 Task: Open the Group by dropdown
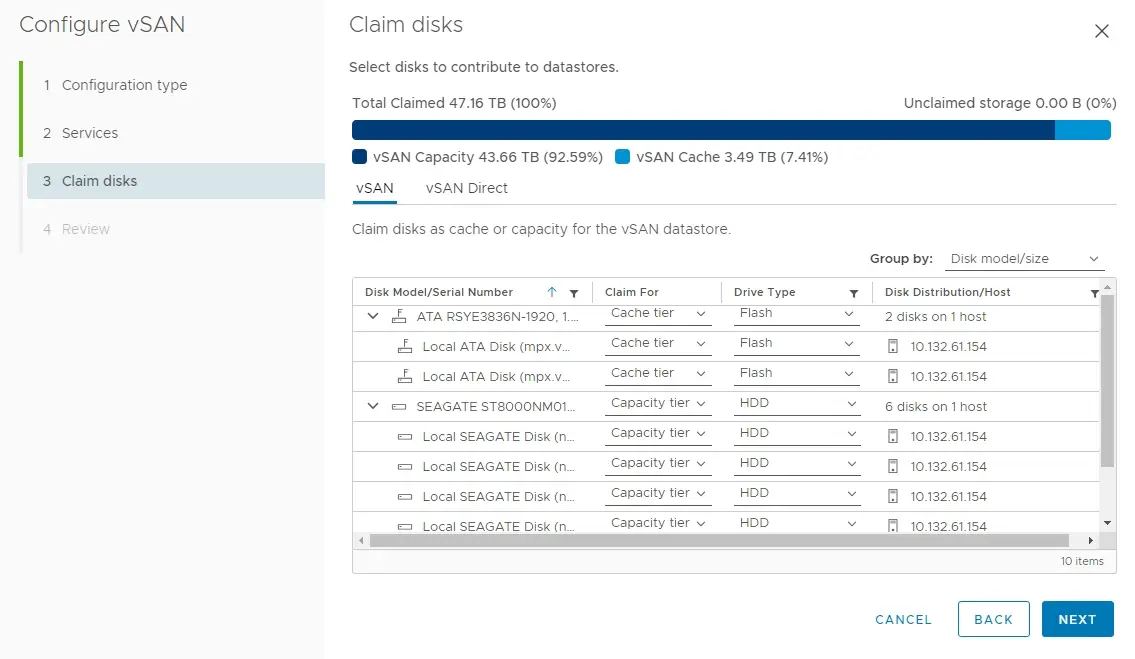point(1024,259)
